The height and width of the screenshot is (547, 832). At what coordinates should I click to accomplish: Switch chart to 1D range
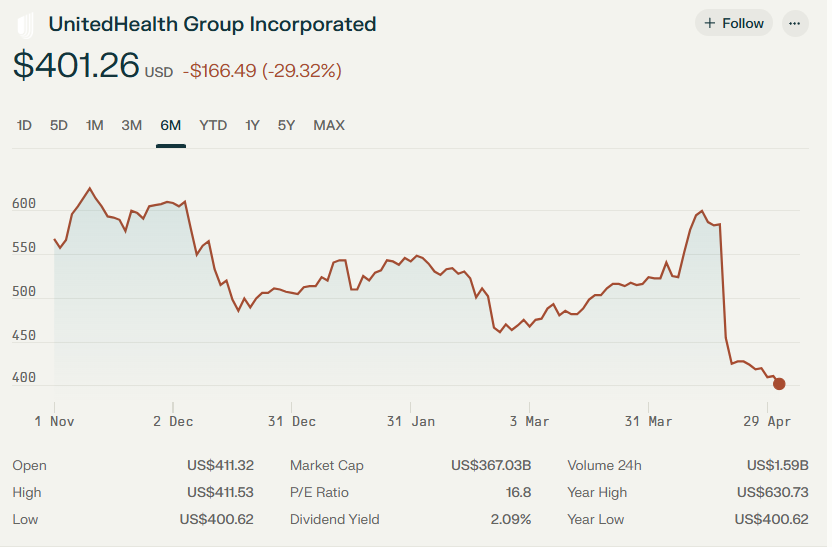point(24,125)
